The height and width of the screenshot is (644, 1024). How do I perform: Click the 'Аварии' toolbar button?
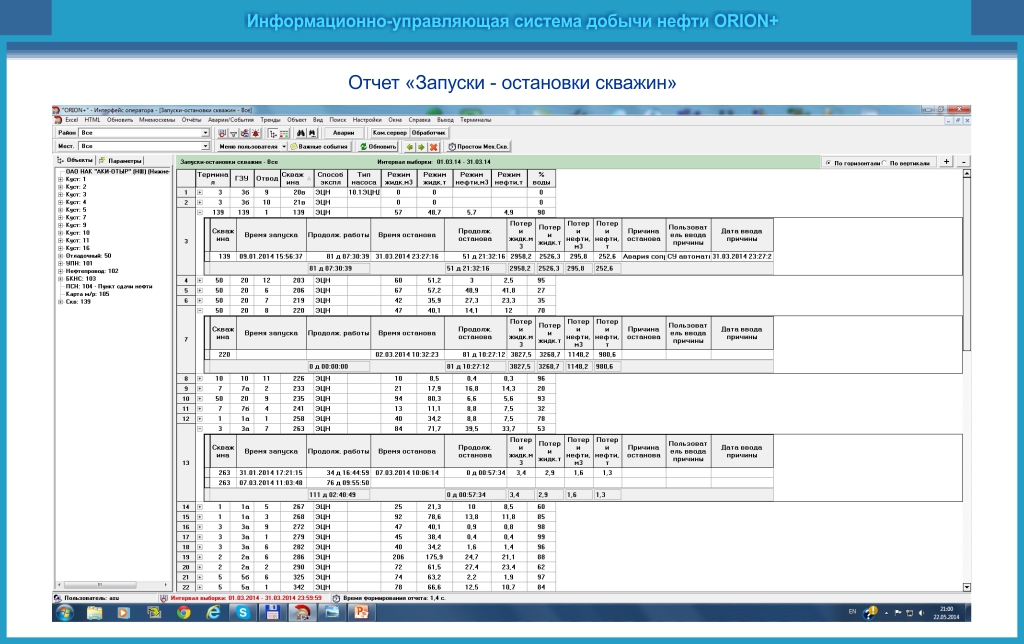pos(344,133)
